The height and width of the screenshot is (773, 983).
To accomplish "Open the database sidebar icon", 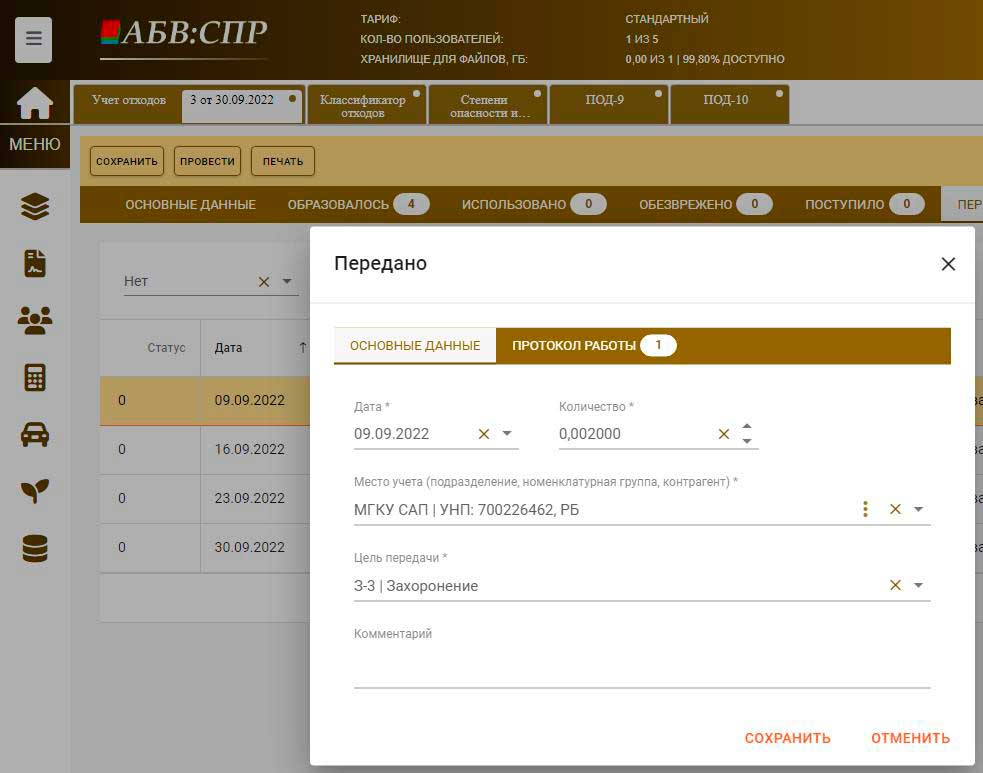I will (x=35, y=548).
